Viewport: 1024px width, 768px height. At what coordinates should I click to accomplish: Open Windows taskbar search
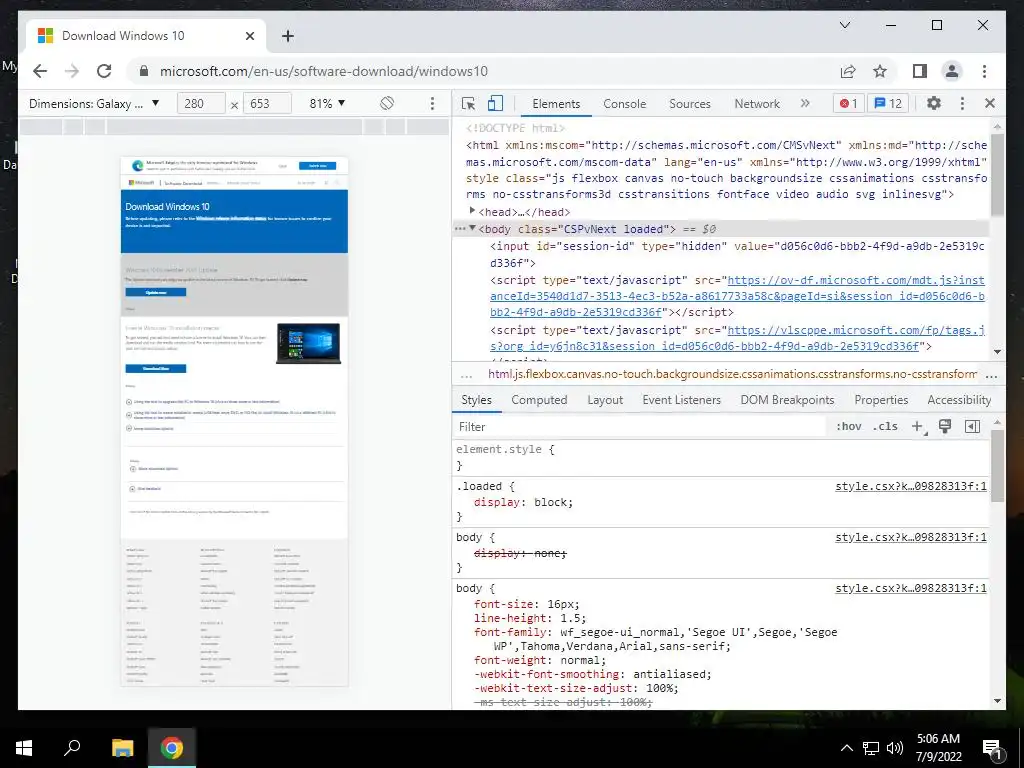coord(72,748)
